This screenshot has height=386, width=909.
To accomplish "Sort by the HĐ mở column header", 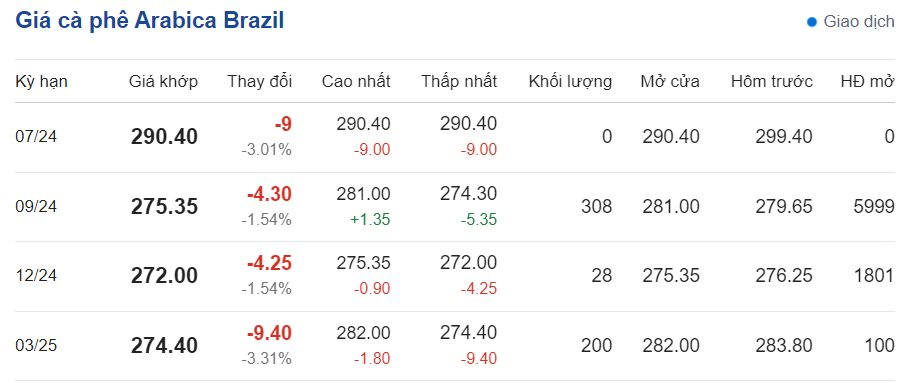I will click(867, 82).
